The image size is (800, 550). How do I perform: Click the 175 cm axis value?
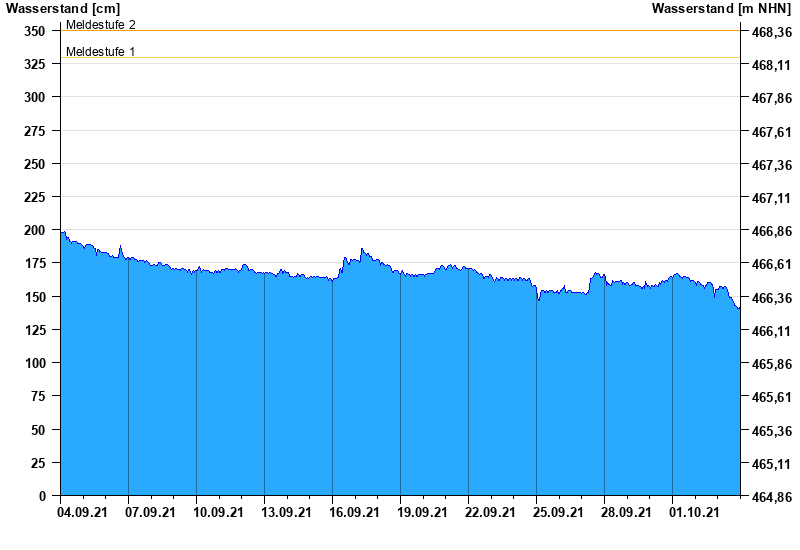[35, 263]
